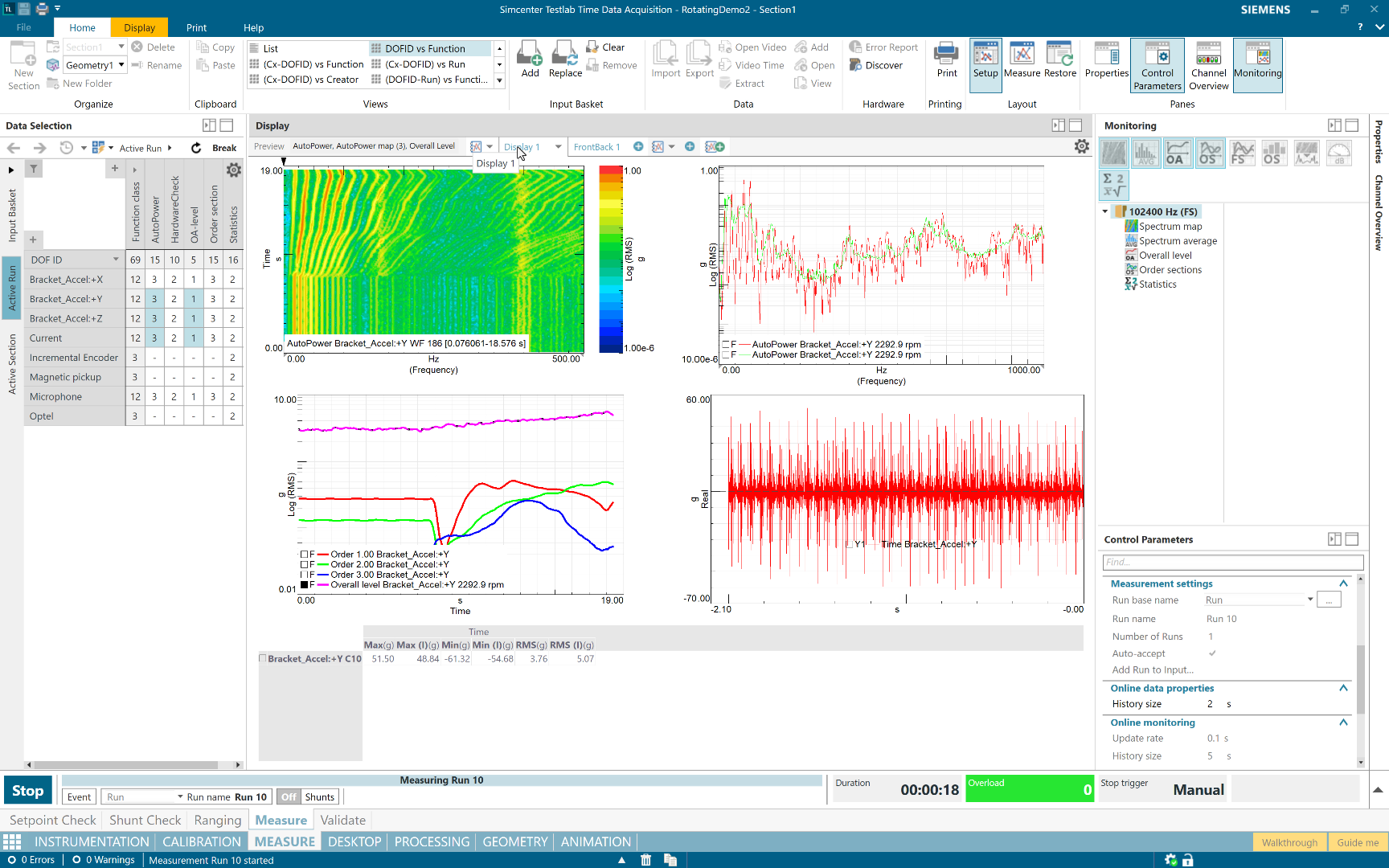Collapse the 102400 Hz (FS) tree node
This screenshot has height=868, width=1389.
tap(1105, 212)
